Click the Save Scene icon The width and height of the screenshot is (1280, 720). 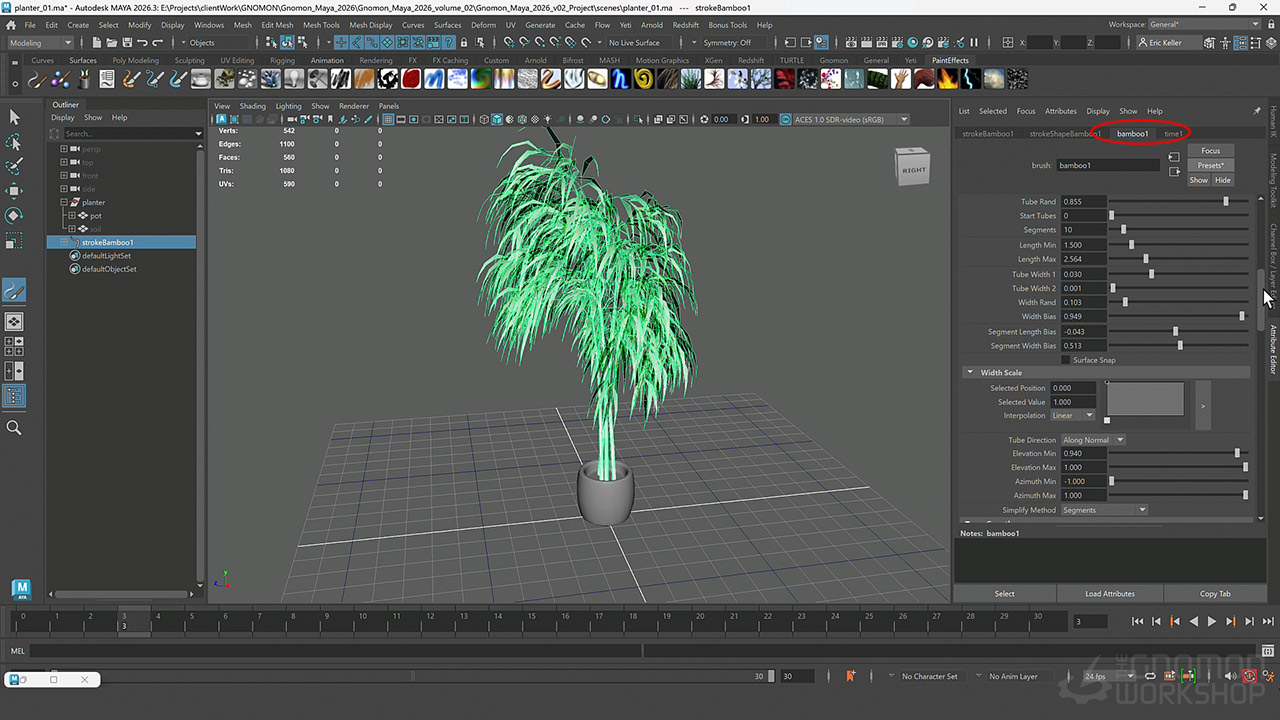[125, 43]
